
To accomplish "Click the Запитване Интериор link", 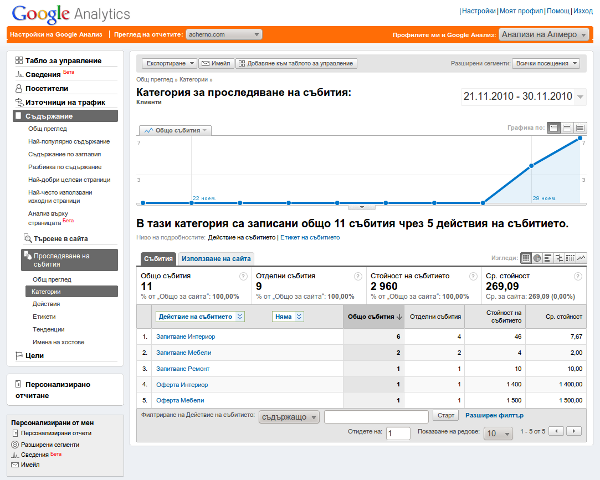I will 186,336.
